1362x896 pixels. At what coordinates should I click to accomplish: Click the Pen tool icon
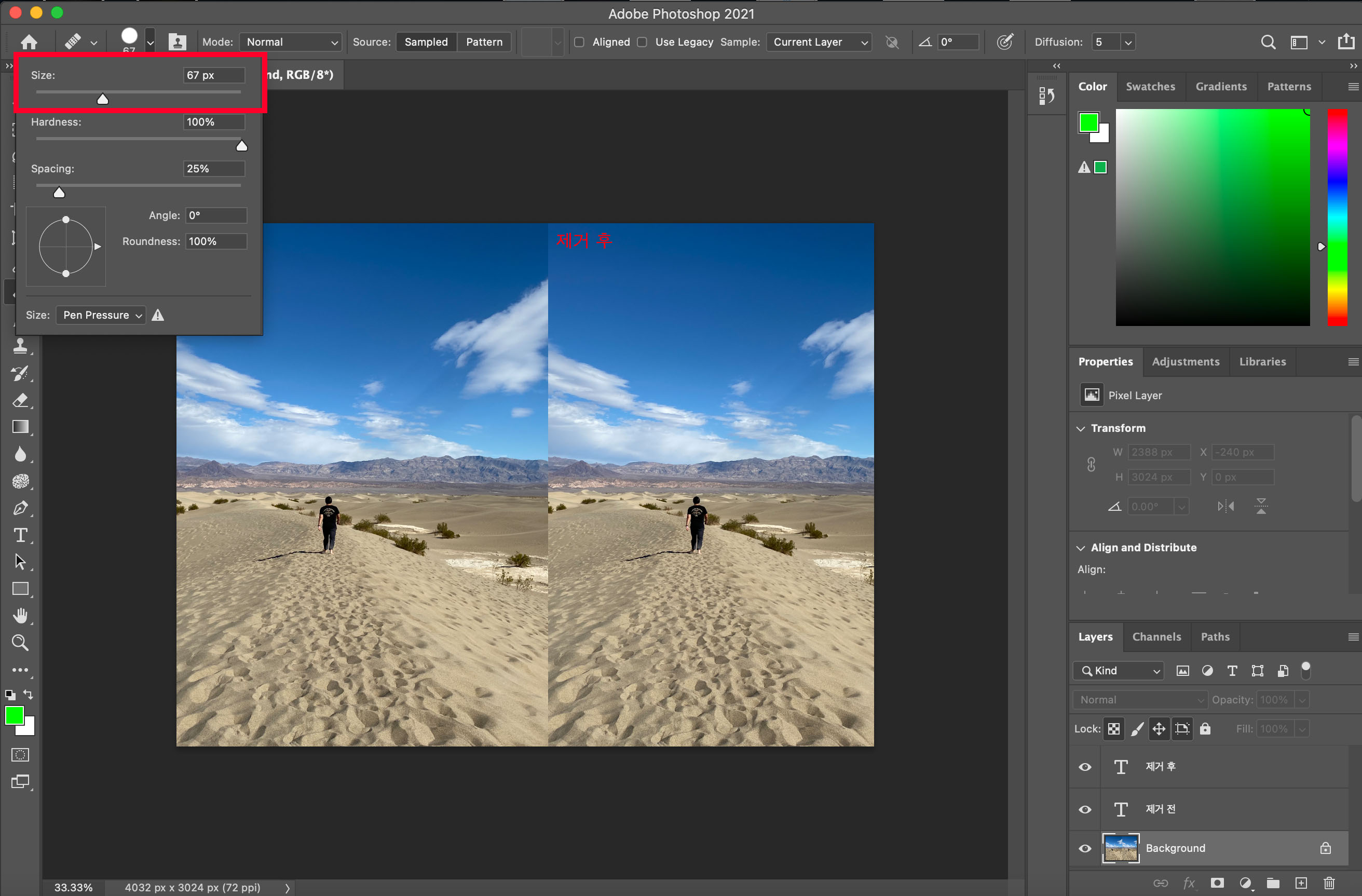point(21,508)
